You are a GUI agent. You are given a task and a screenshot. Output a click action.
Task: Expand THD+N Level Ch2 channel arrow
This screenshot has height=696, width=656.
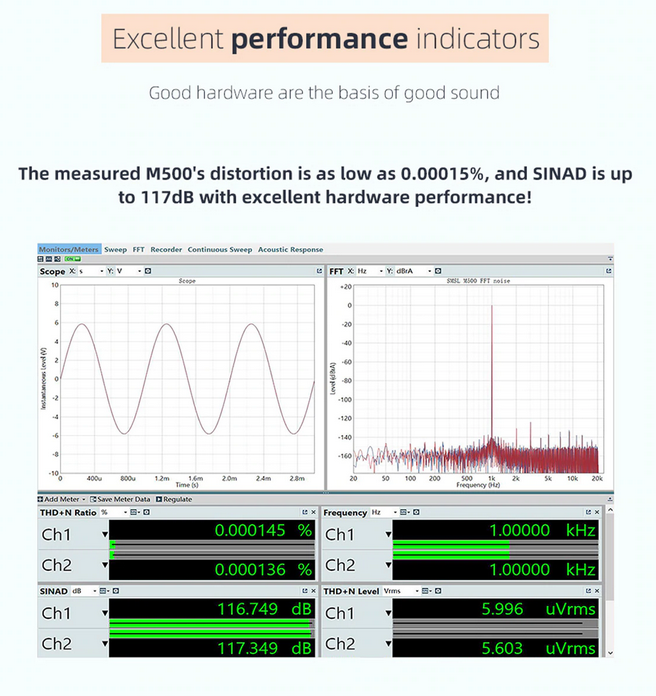tap(388, 644)
